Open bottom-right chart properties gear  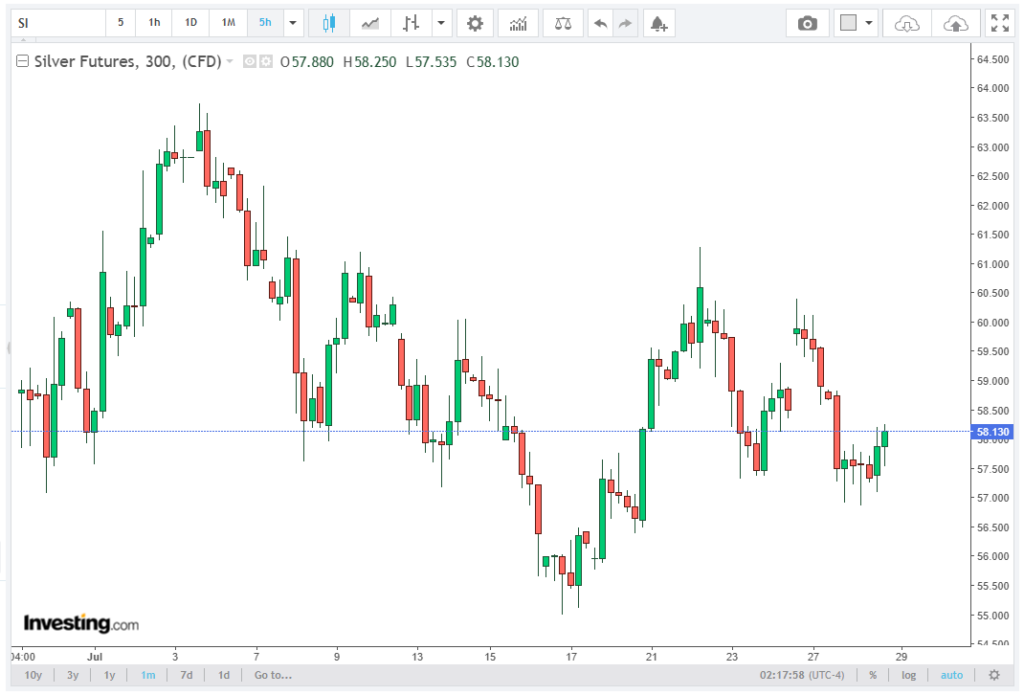tap(994, 675)
